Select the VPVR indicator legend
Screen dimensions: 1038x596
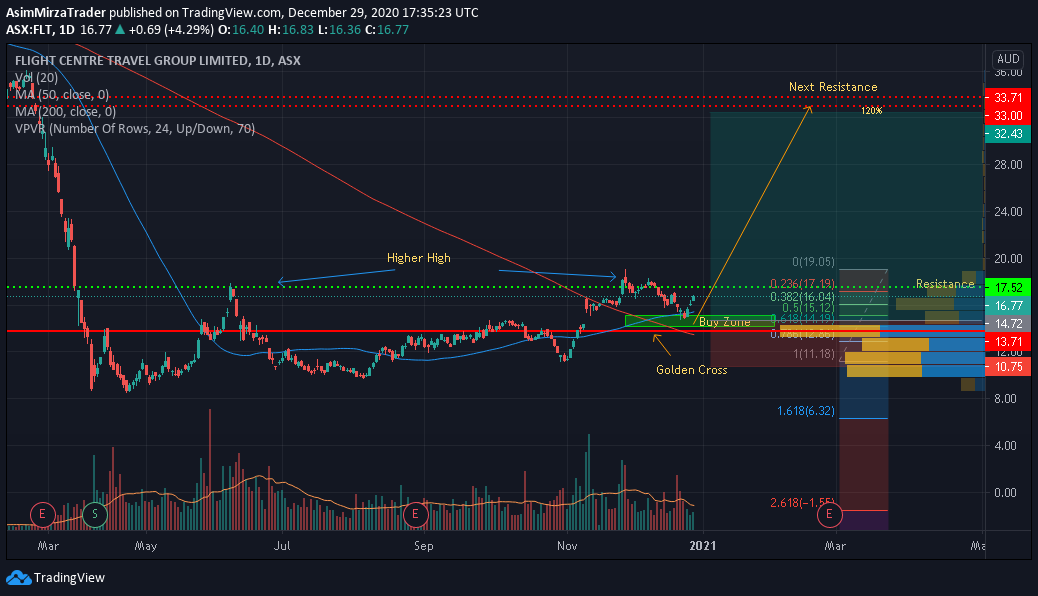point(135,128)
